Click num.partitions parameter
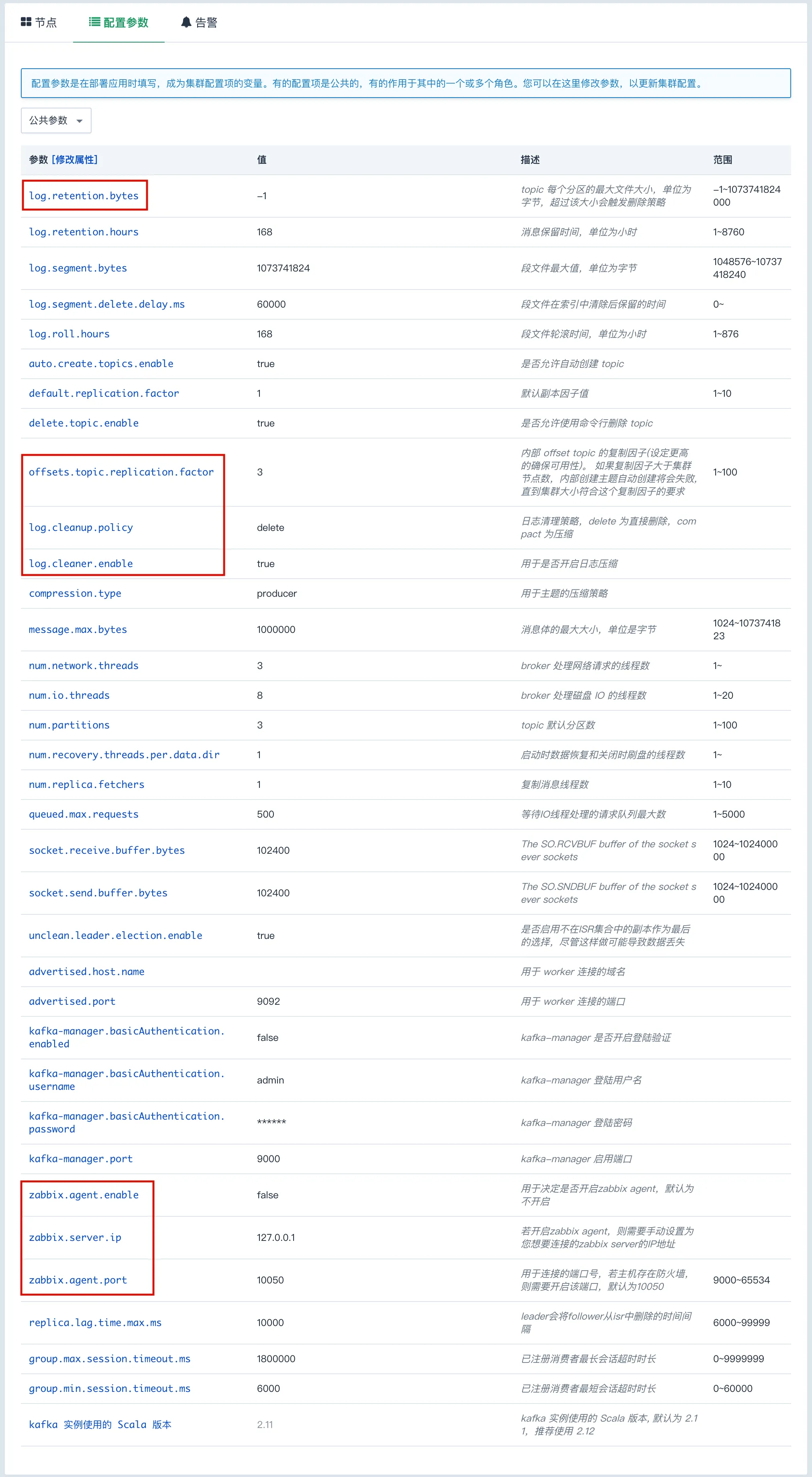812x1477 pixels. click(69, 725)
